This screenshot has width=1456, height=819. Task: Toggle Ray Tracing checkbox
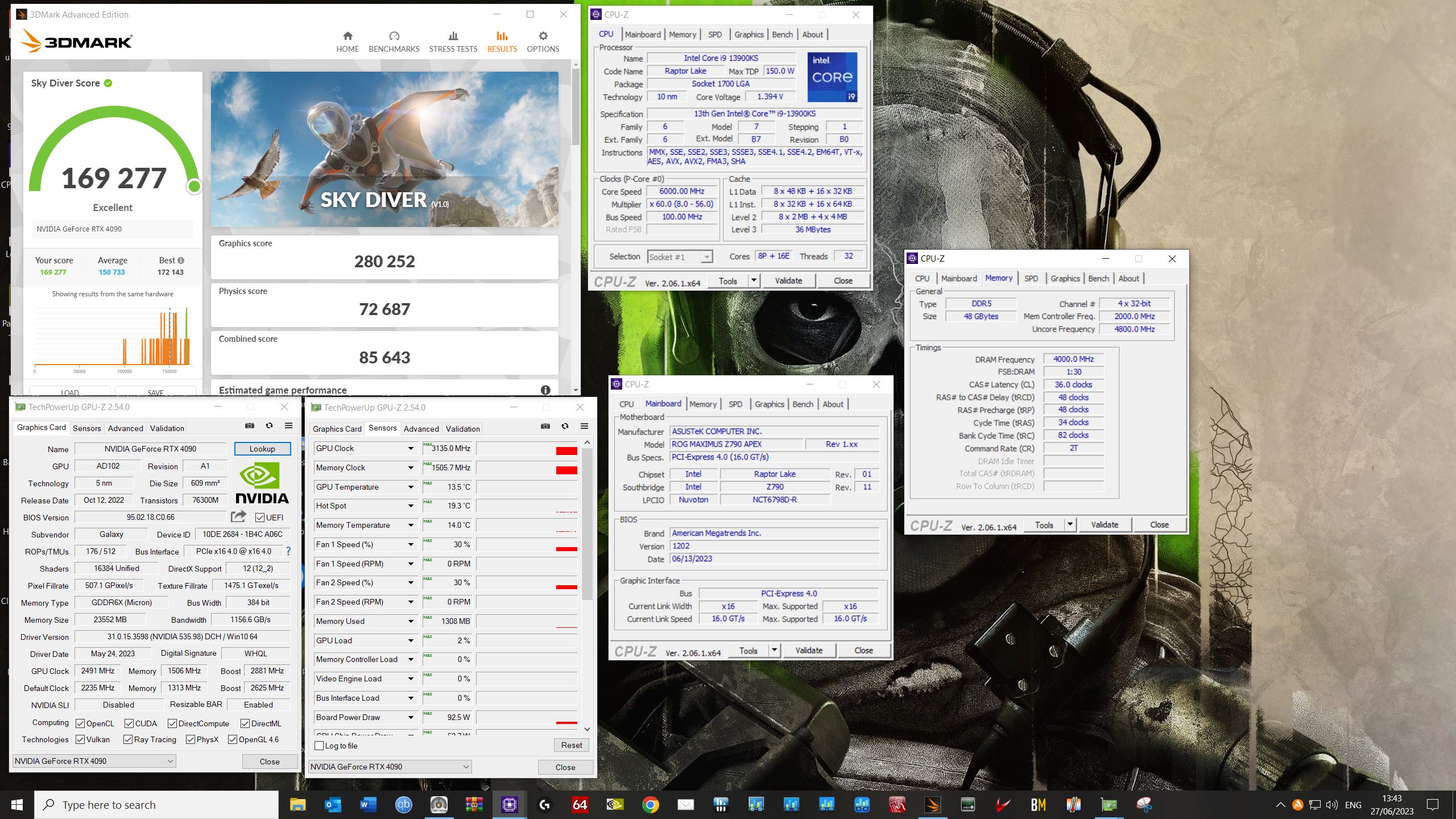point(128,739)
